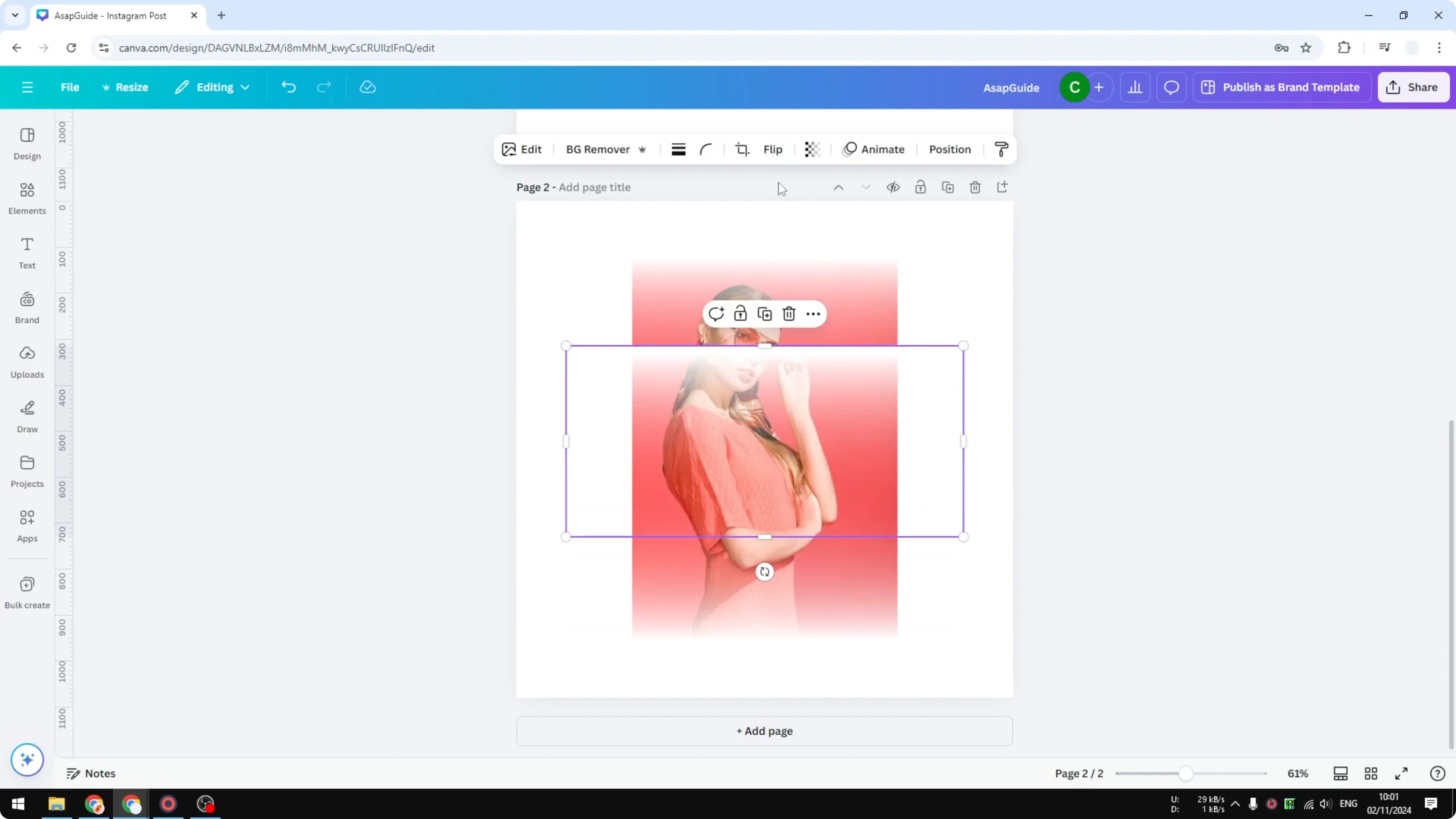Viewport: 1456px width, 819px height.
Task: Move Page 2 down with chevron
Action: point(865,187)
